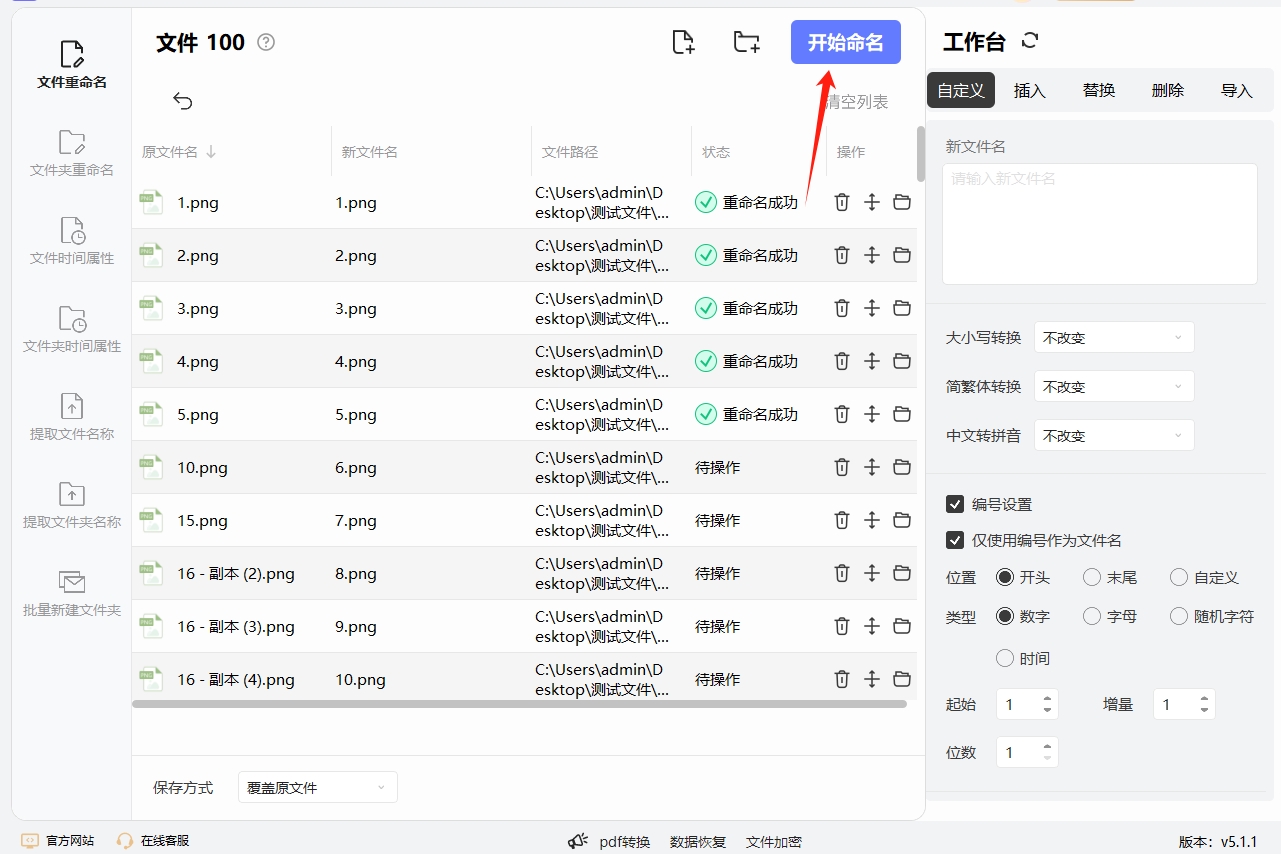
Task: Select the 数字 type radio button
Action: (x=1005, y=616)
